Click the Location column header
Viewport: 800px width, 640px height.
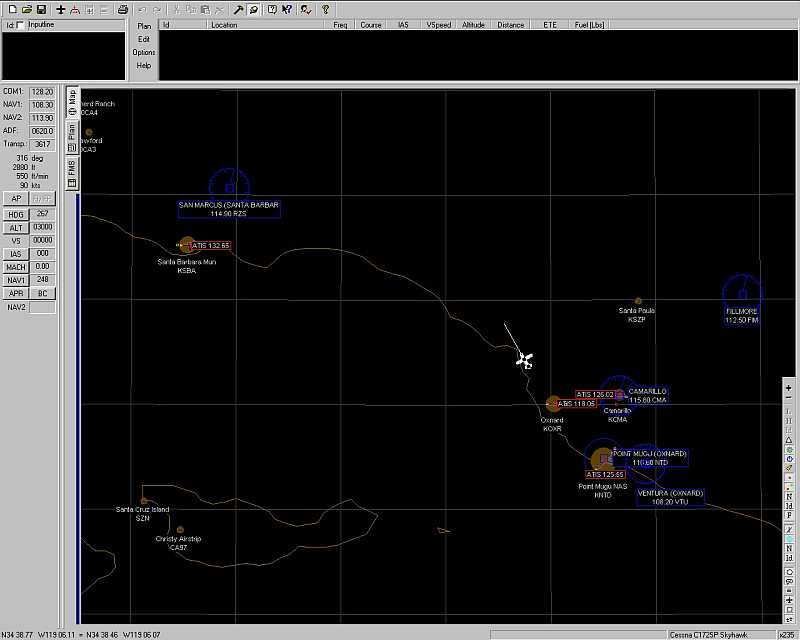[x=224, y=24]
